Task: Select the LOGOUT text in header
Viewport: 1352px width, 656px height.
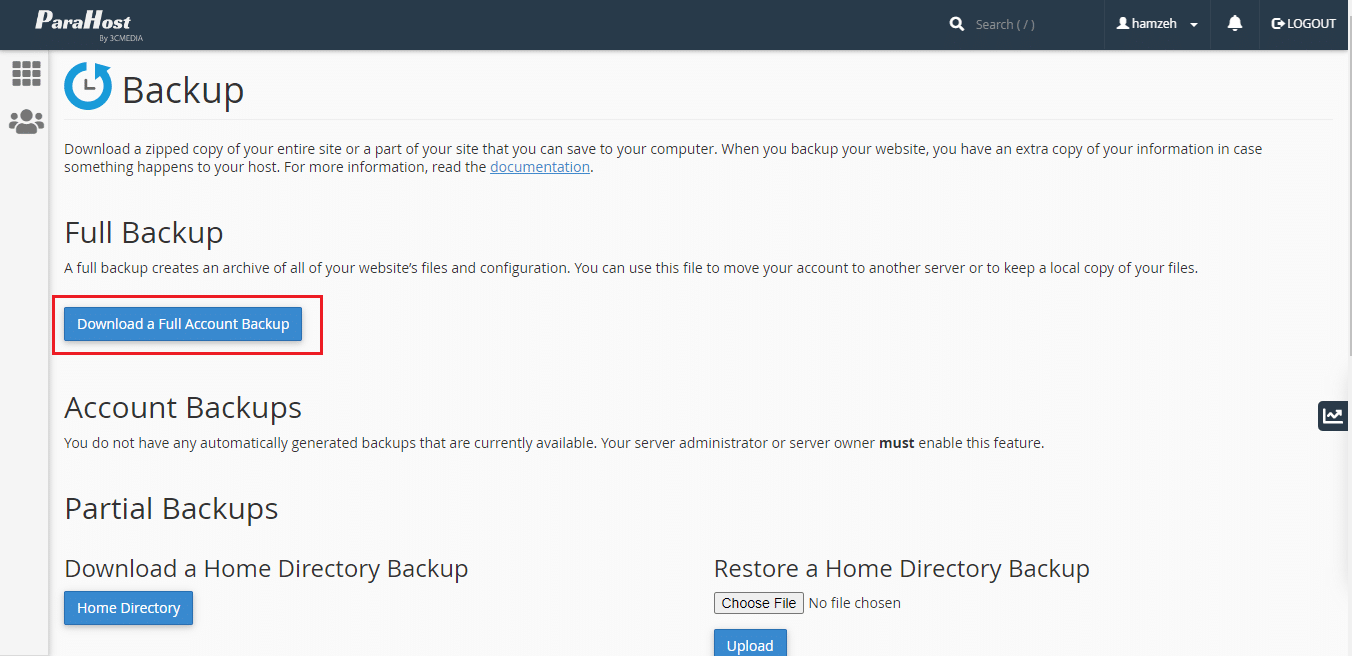Action: (1311, 24)
